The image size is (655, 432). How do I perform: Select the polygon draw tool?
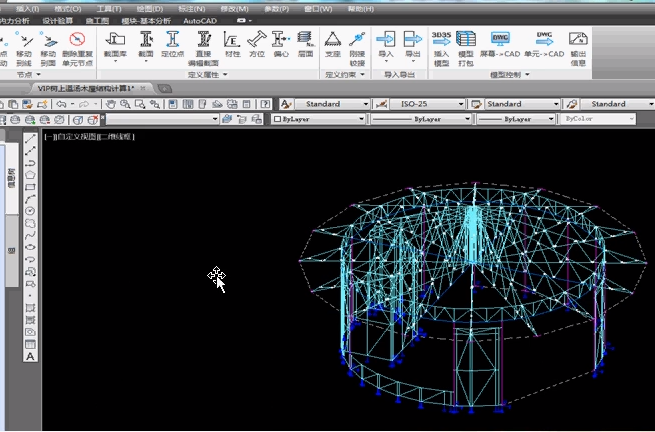30,175
